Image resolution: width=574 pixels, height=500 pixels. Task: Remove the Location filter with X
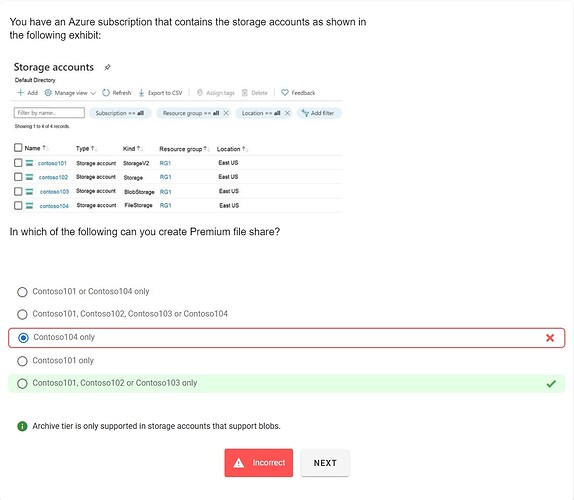(287, 113)
